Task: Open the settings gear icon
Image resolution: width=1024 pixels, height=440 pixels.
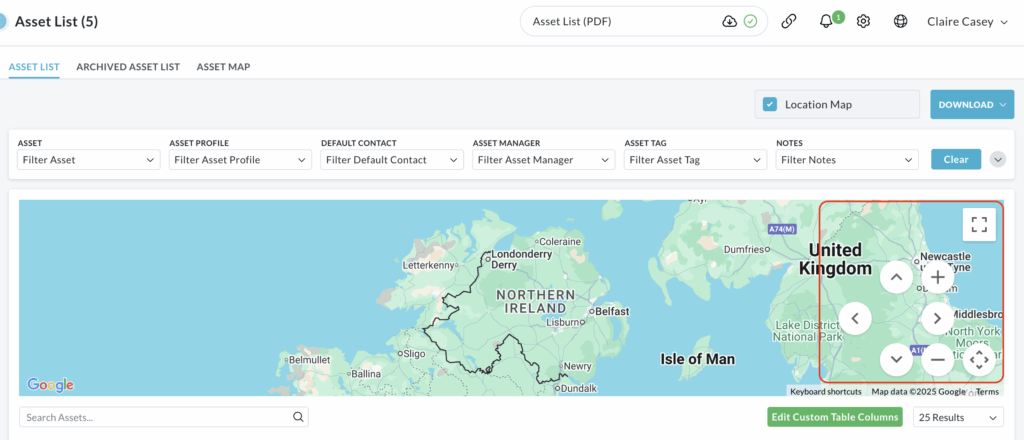Action: (863, 21)
